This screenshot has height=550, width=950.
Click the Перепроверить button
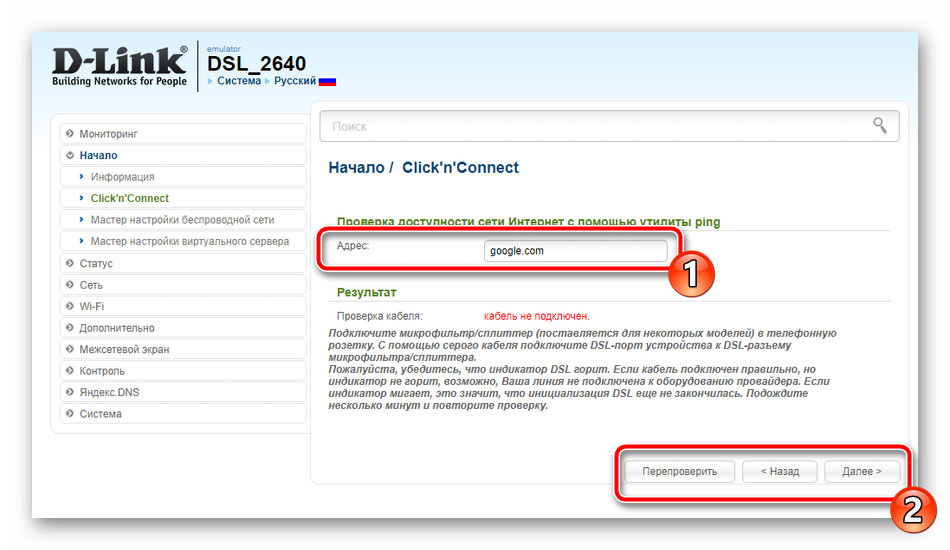(679, 471)
